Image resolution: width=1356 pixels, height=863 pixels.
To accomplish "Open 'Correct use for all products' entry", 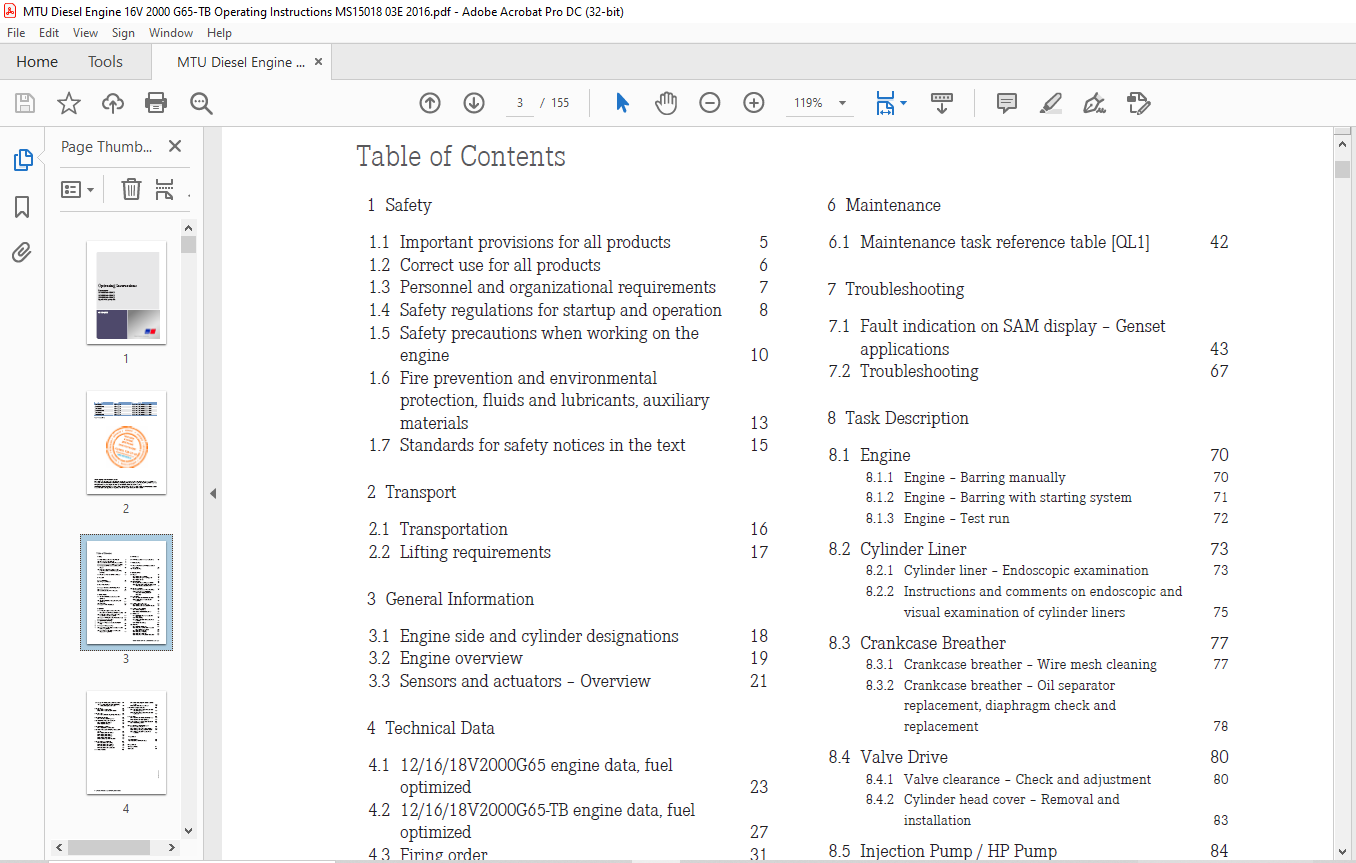I will [500, 265].
